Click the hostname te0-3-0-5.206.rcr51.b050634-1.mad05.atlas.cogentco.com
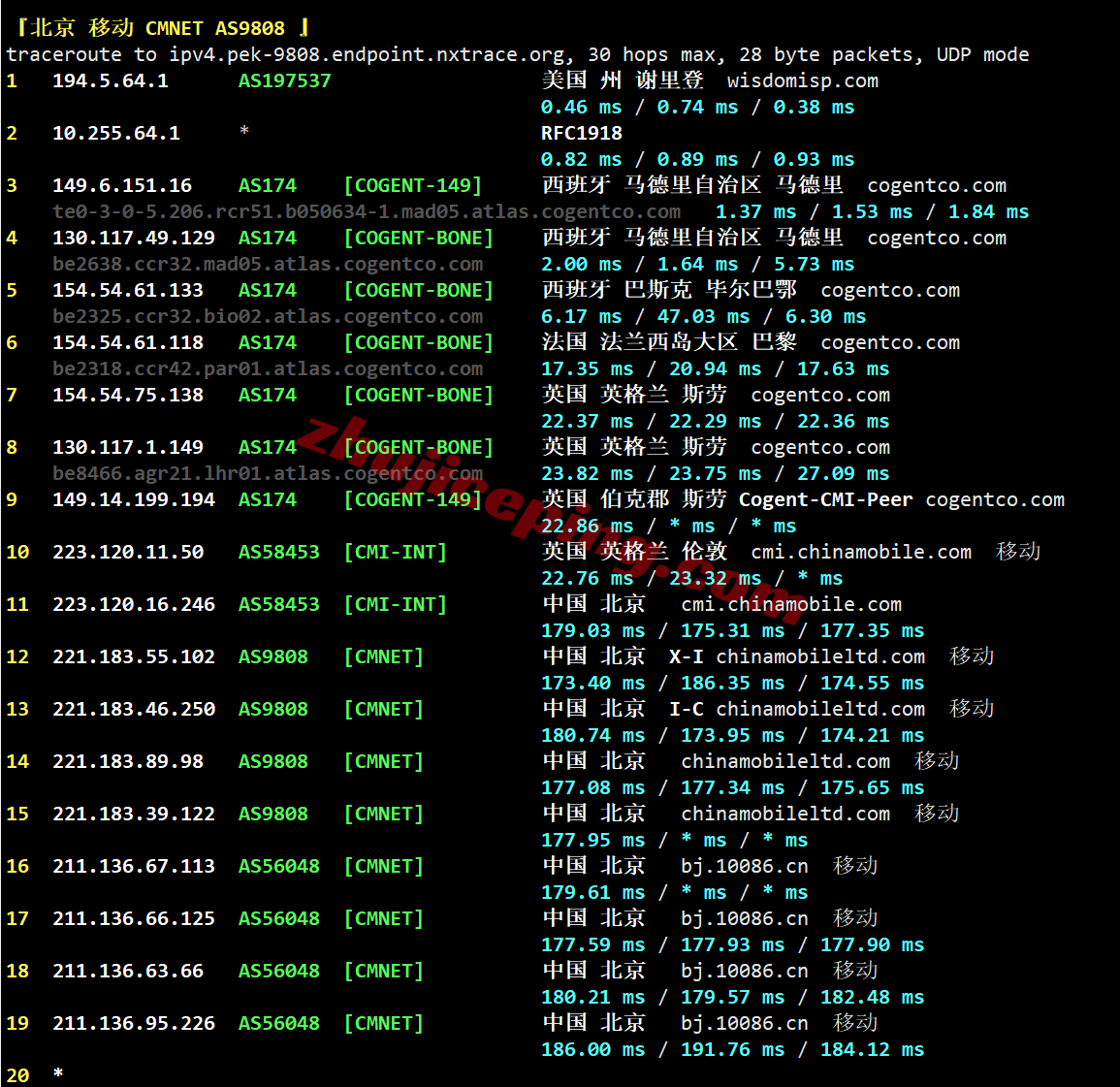 [367, 212]
